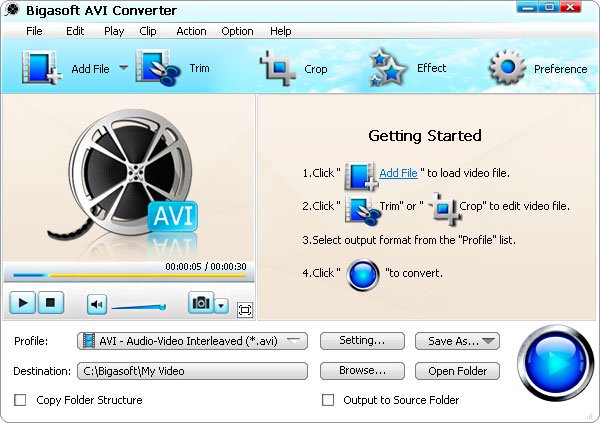
Task: Open the Option menu
Action: pyautogui.click(x=237, y=31)
